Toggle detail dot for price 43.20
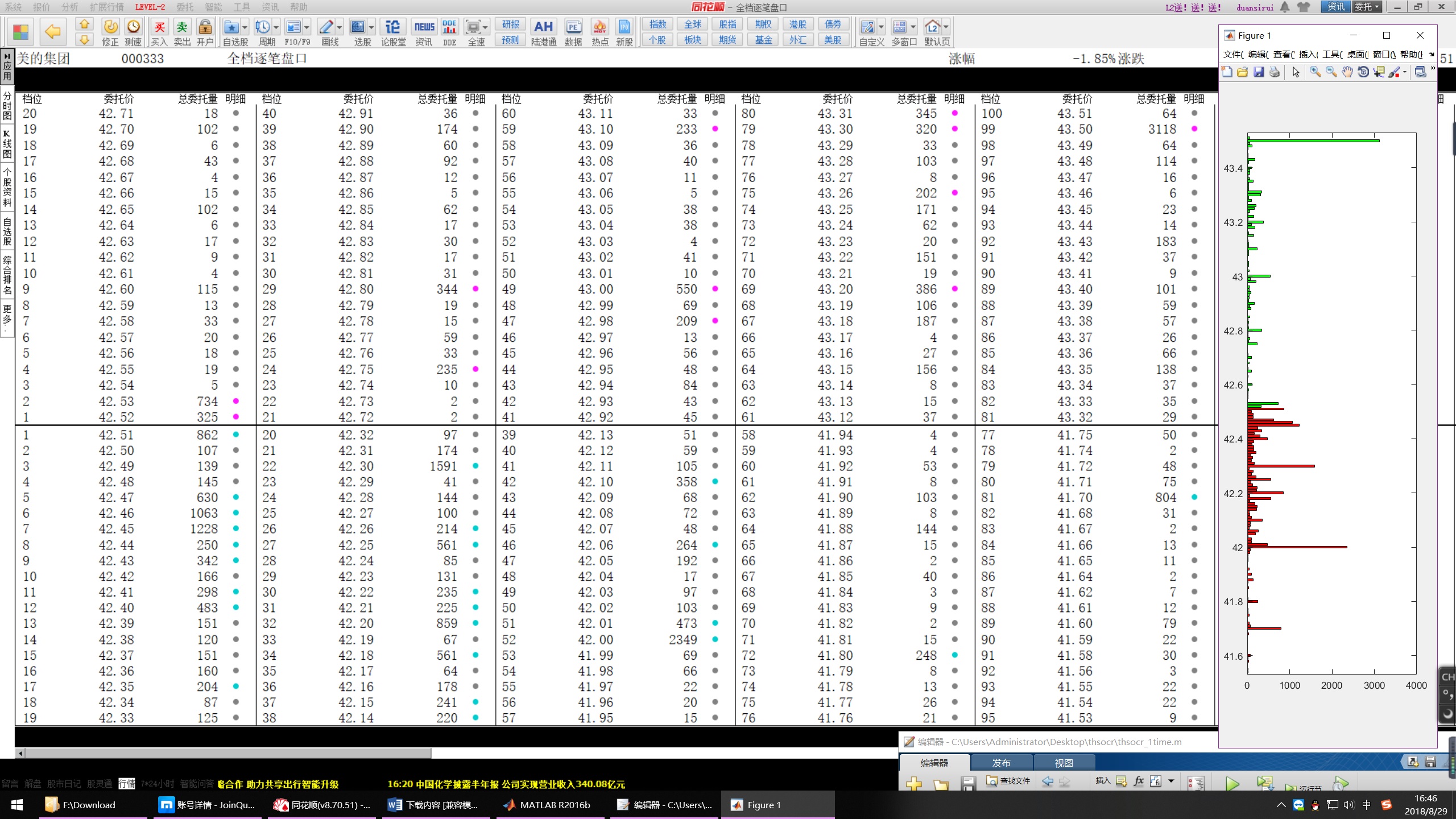The width and height of the screenshot is (1456, 819). pyautogui.click(x=955, y=289)
